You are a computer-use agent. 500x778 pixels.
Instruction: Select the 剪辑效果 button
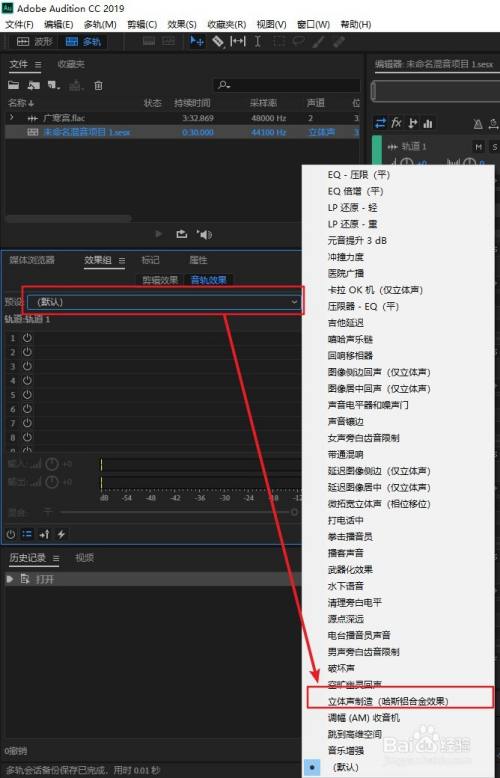click(x=160, y=280)
